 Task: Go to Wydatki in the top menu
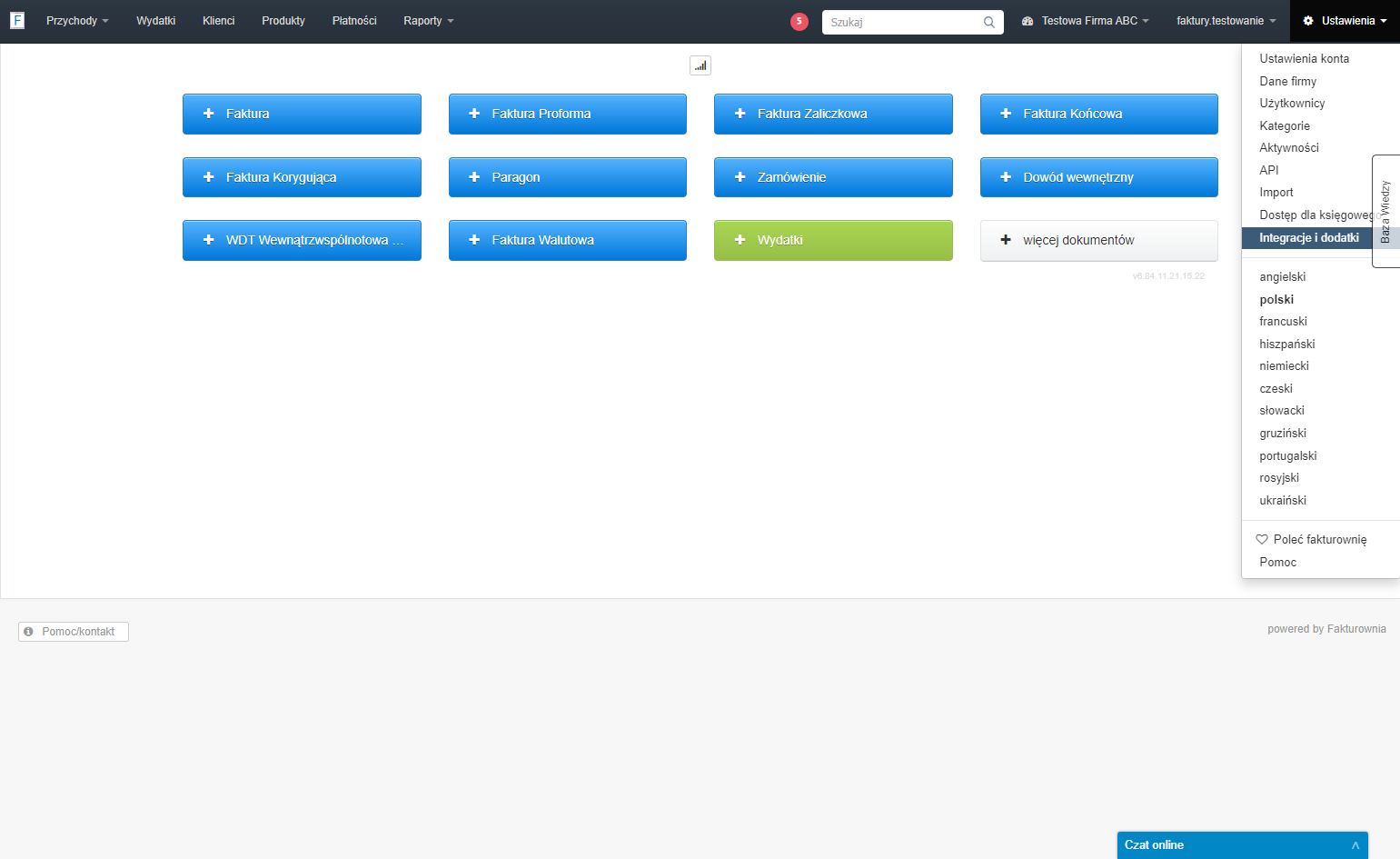point(156,21)
